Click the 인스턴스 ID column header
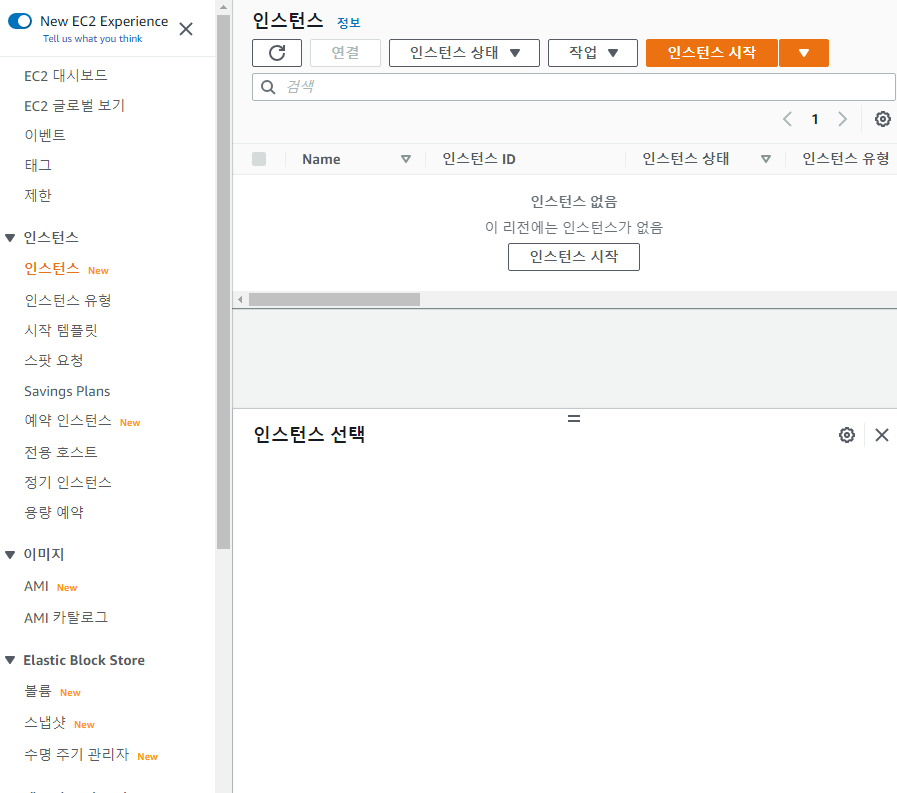 (479, 159)
